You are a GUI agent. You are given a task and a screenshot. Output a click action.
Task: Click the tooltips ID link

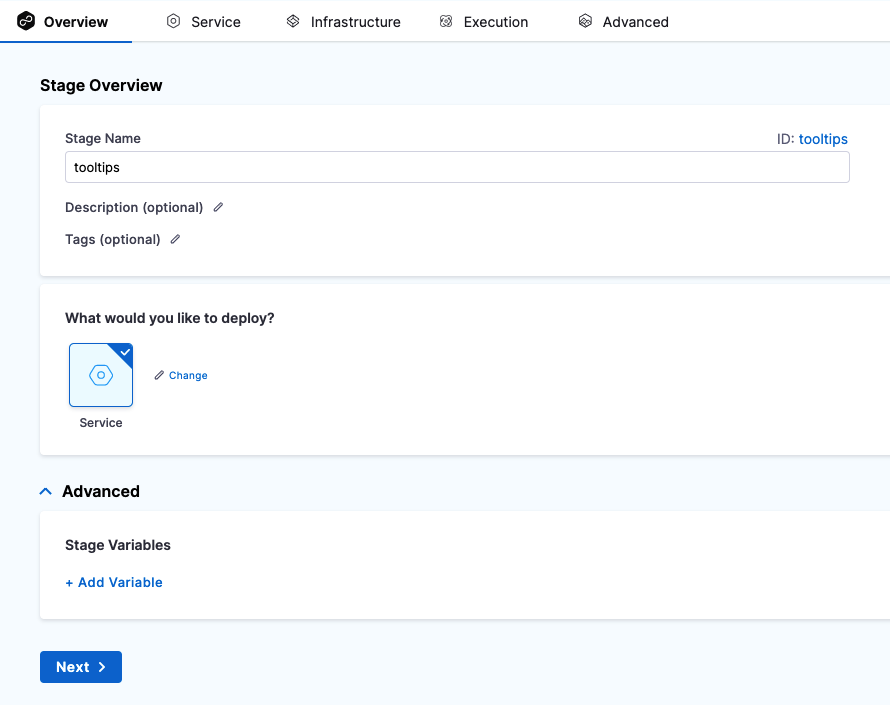[x=823, y=139]
